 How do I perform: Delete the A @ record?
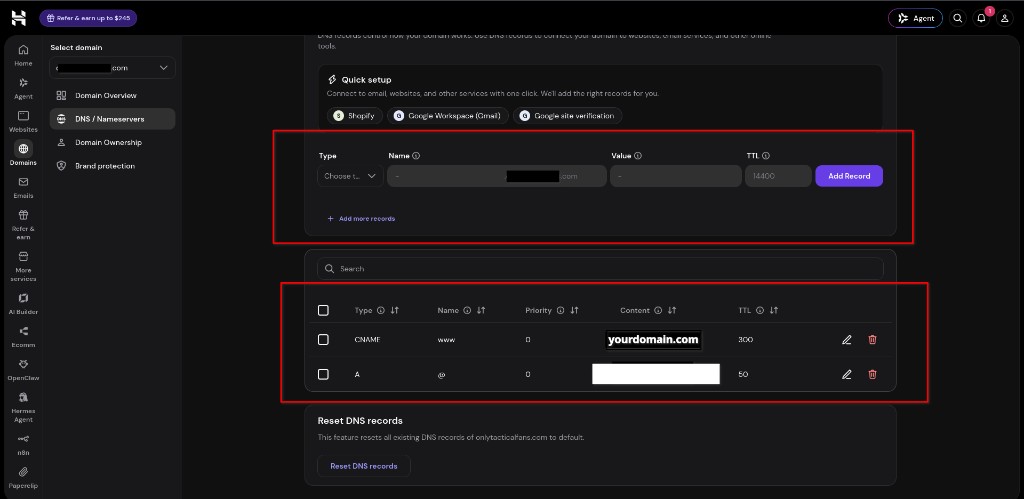872,374
